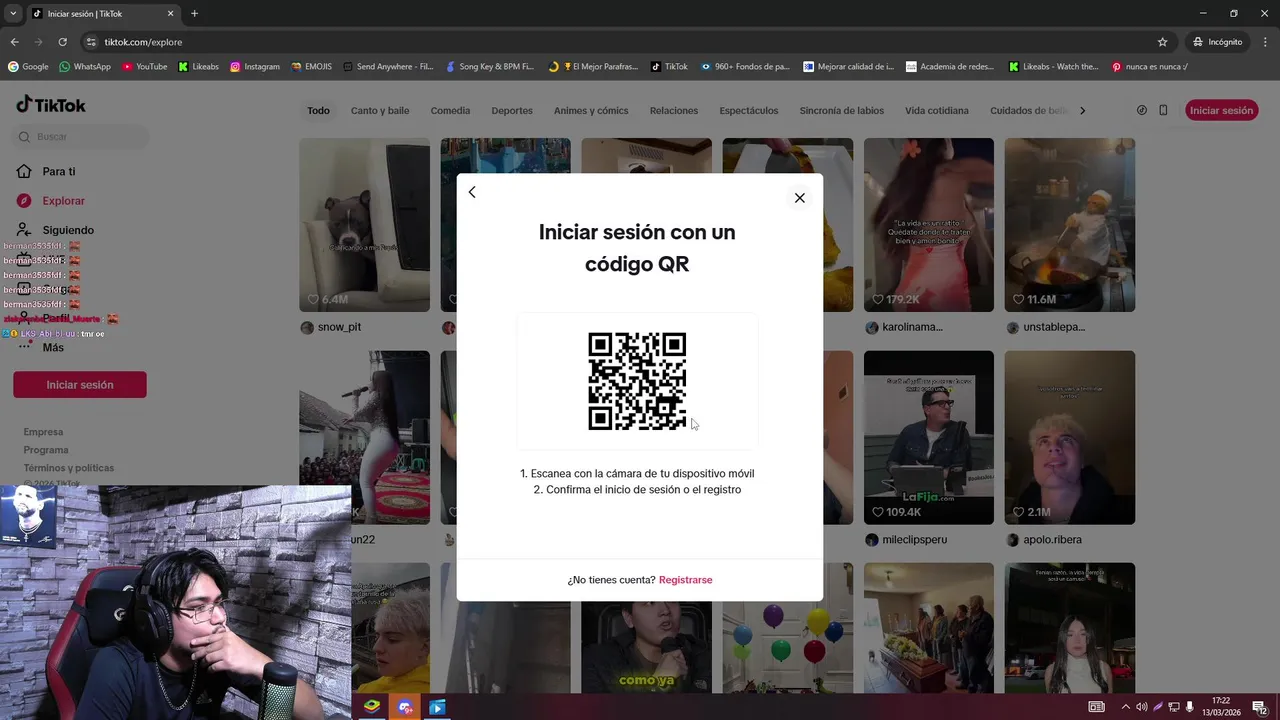Open the Empresa footer link
The height and width of the screenshot is (720, 1280).
point(43,432)
